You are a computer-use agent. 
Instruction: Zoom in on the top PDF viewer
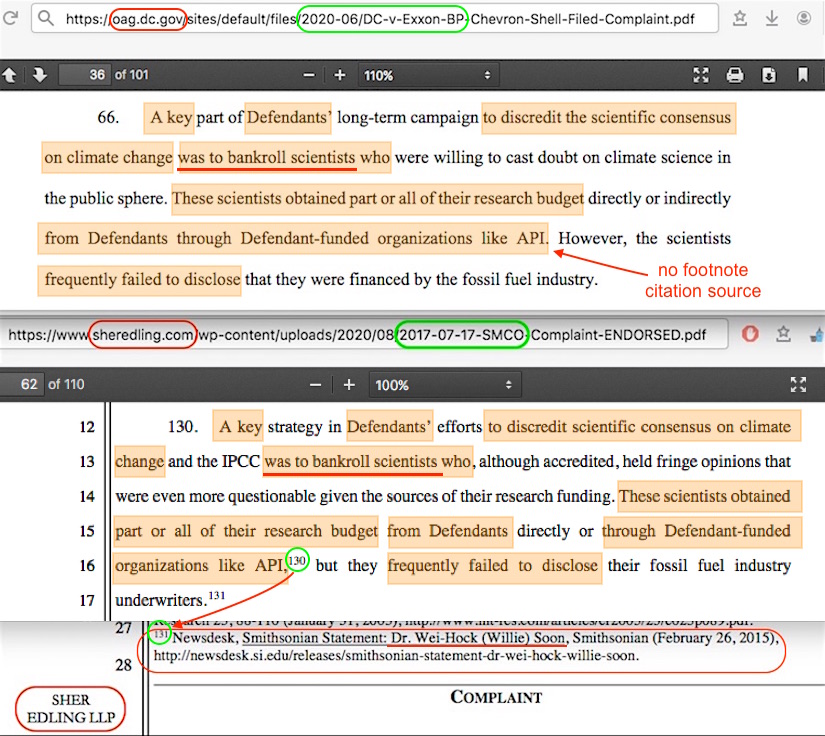(x=340, y=75)
